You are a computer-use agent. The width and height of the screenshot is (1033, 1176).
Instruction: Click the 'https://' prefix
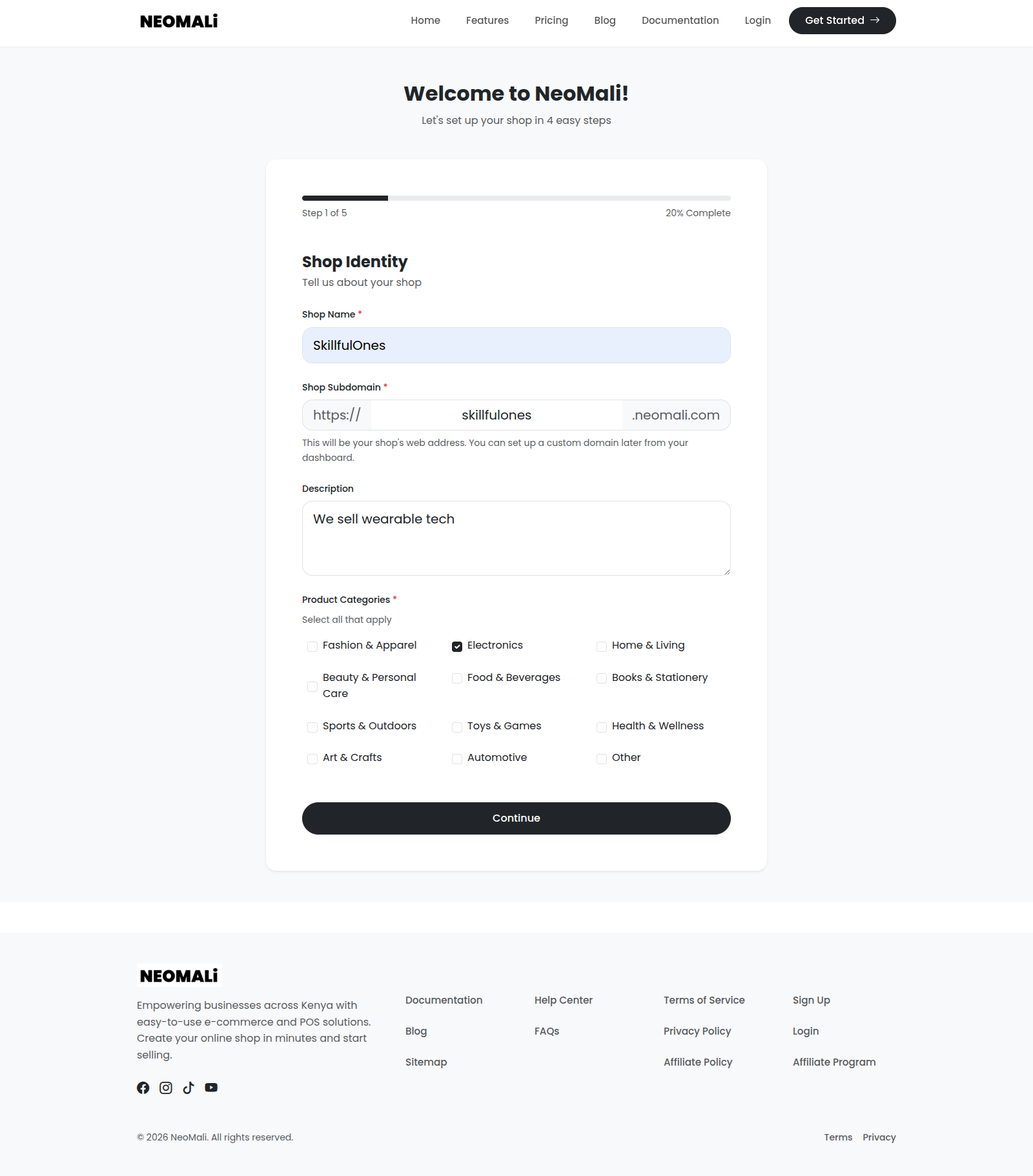337,415
